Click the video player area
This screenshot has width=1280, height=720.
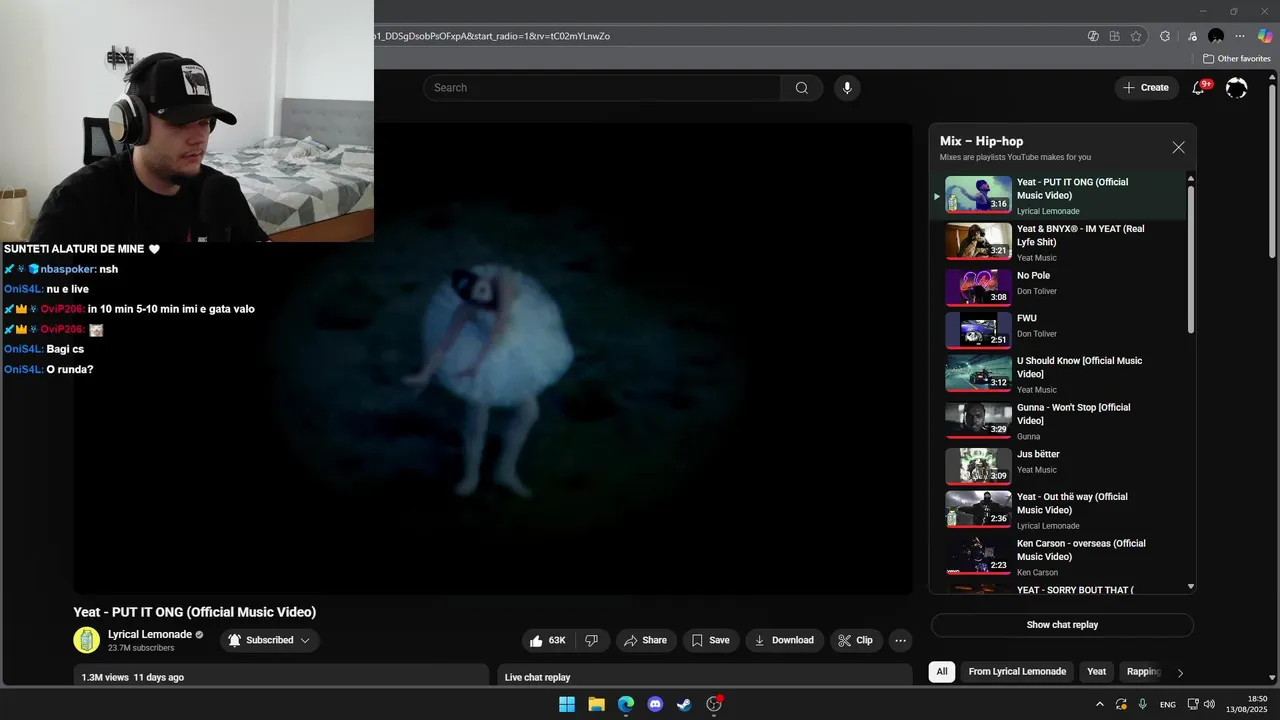click(493, 358)
